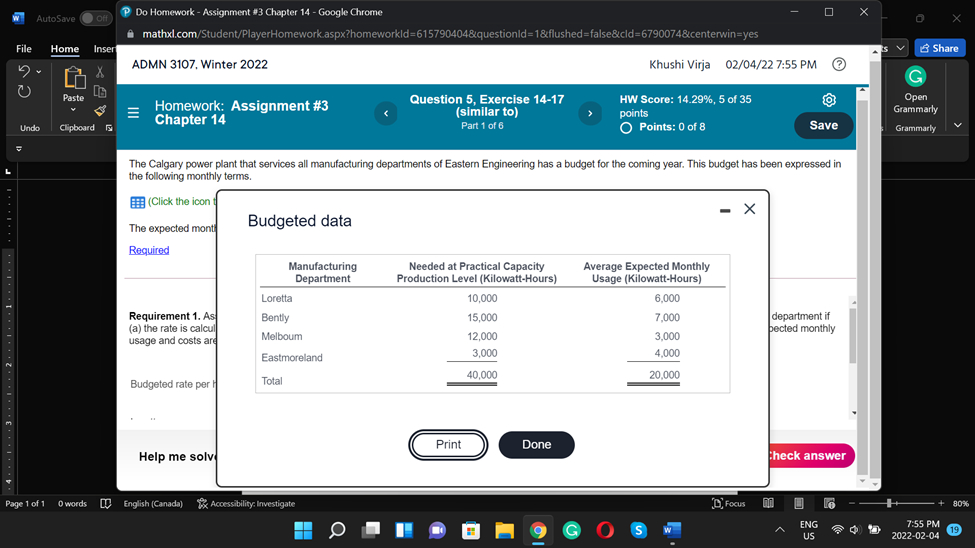Screen dimensions: 975x548
Task: Click the page lock security icon
Action: pos(130,34)
